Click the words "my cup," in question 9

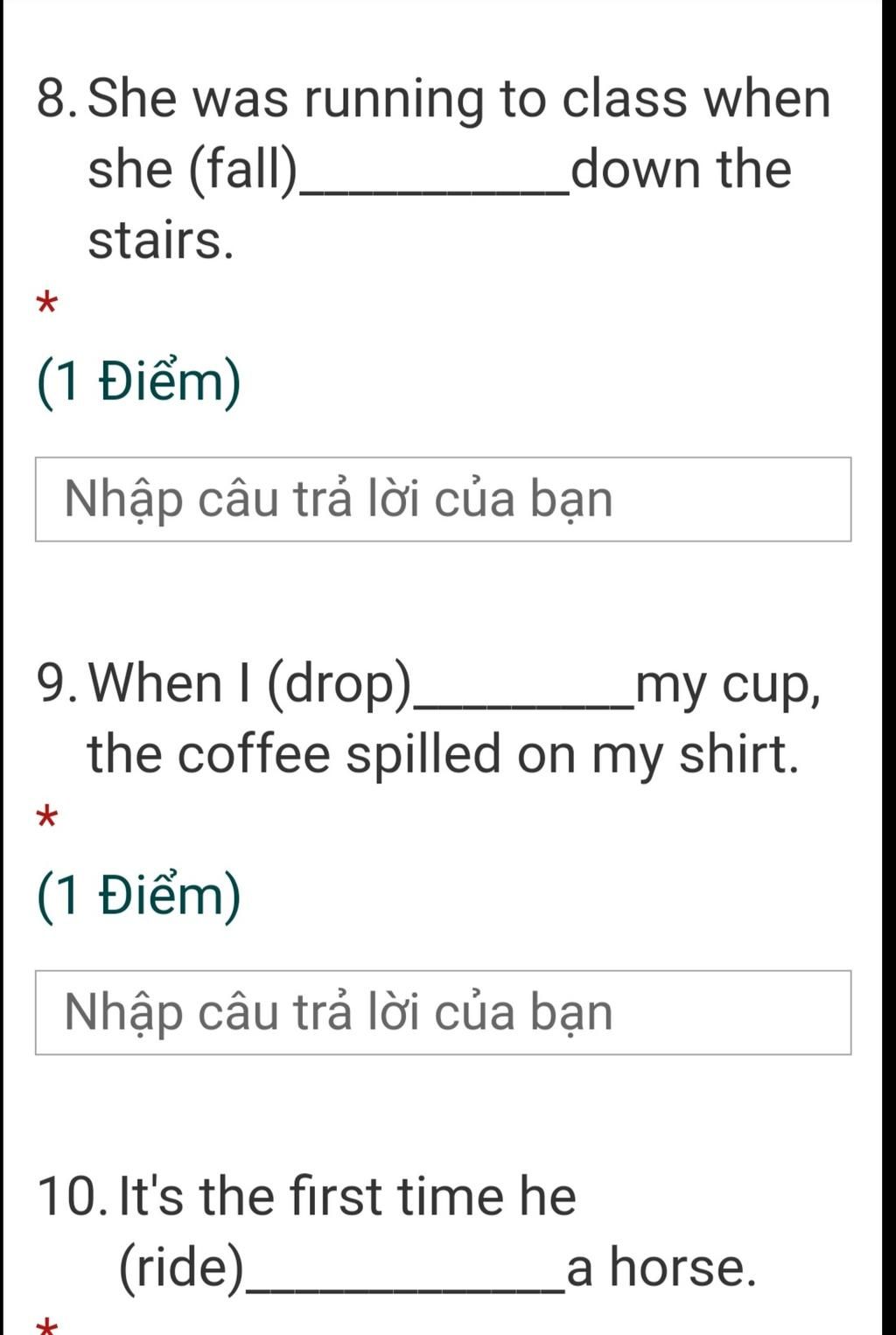tap(729, 685)
